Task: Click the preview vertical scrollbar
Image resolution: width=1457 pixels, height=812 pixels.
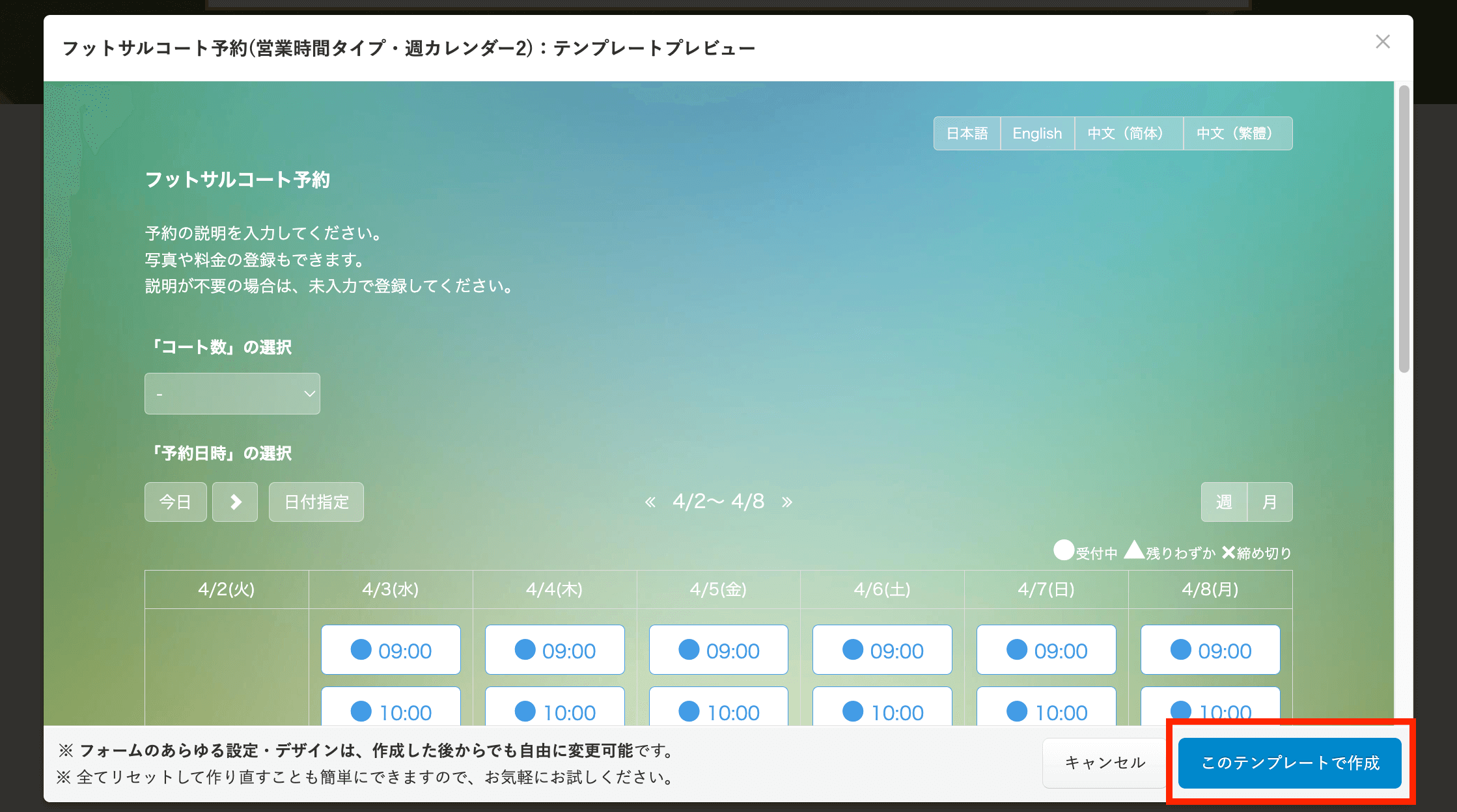Action: (x=1404, y=229)
